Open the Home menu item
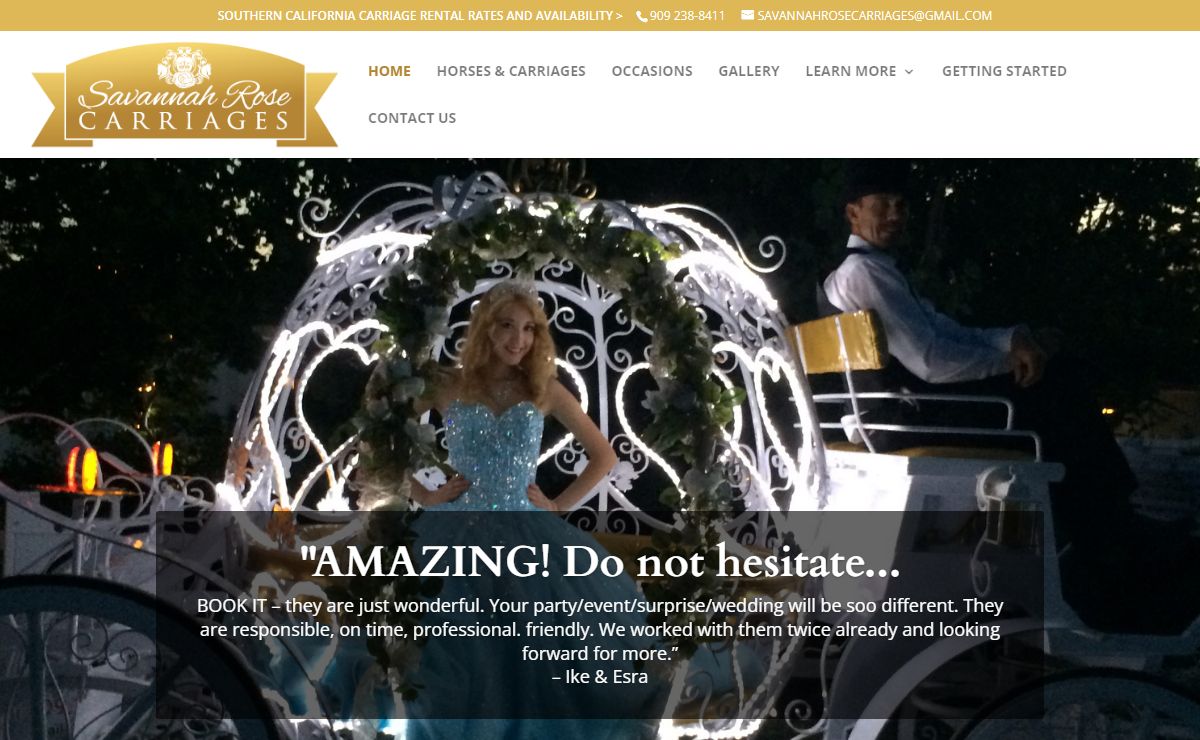Screen dimensions: 1200x740 (389, 71)
